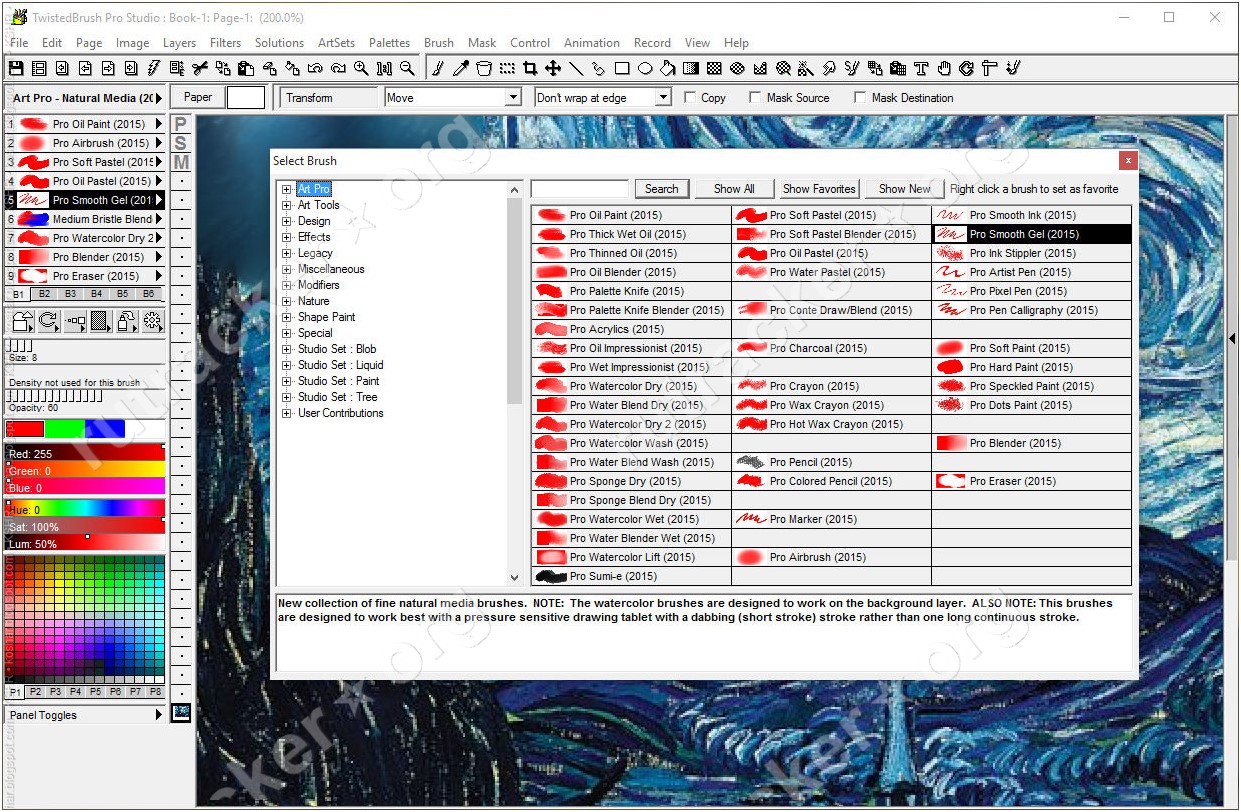Switch to the B3 brush tab
The image size is (1241, 812).
(x=70, y=294)
